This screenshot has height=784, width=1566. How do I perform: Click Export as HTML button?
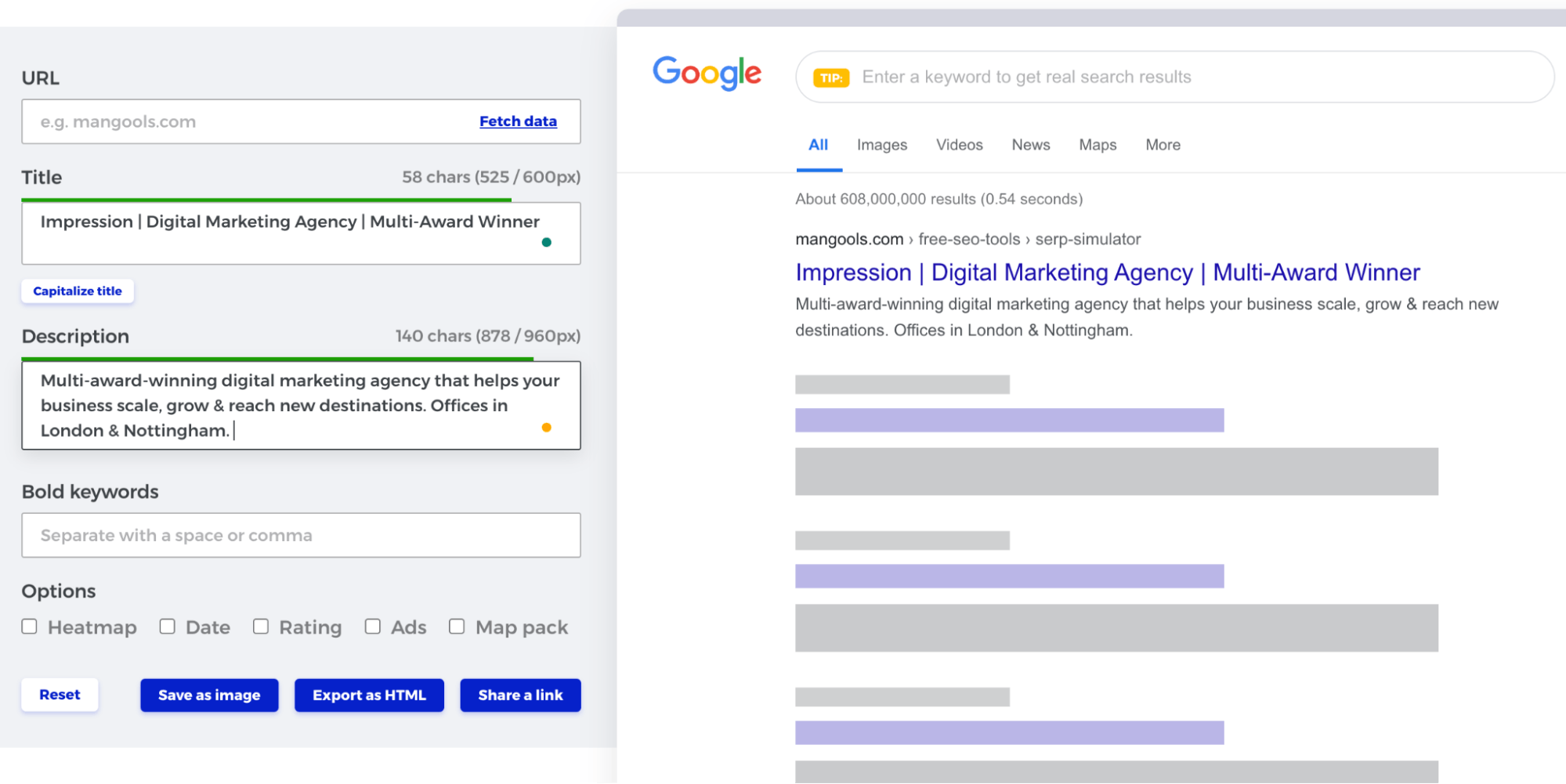point(369,695)
